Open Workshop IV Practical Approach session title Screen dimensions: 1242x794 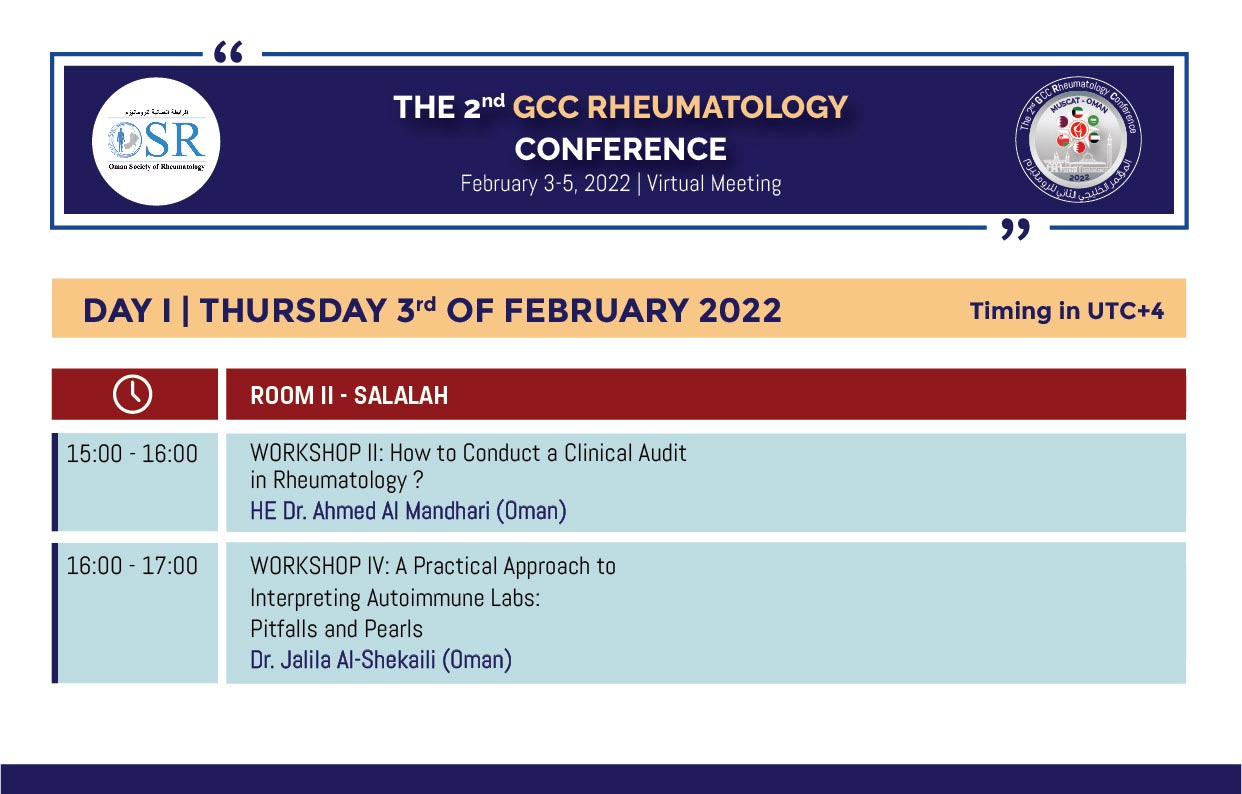[x=433, y=567]
